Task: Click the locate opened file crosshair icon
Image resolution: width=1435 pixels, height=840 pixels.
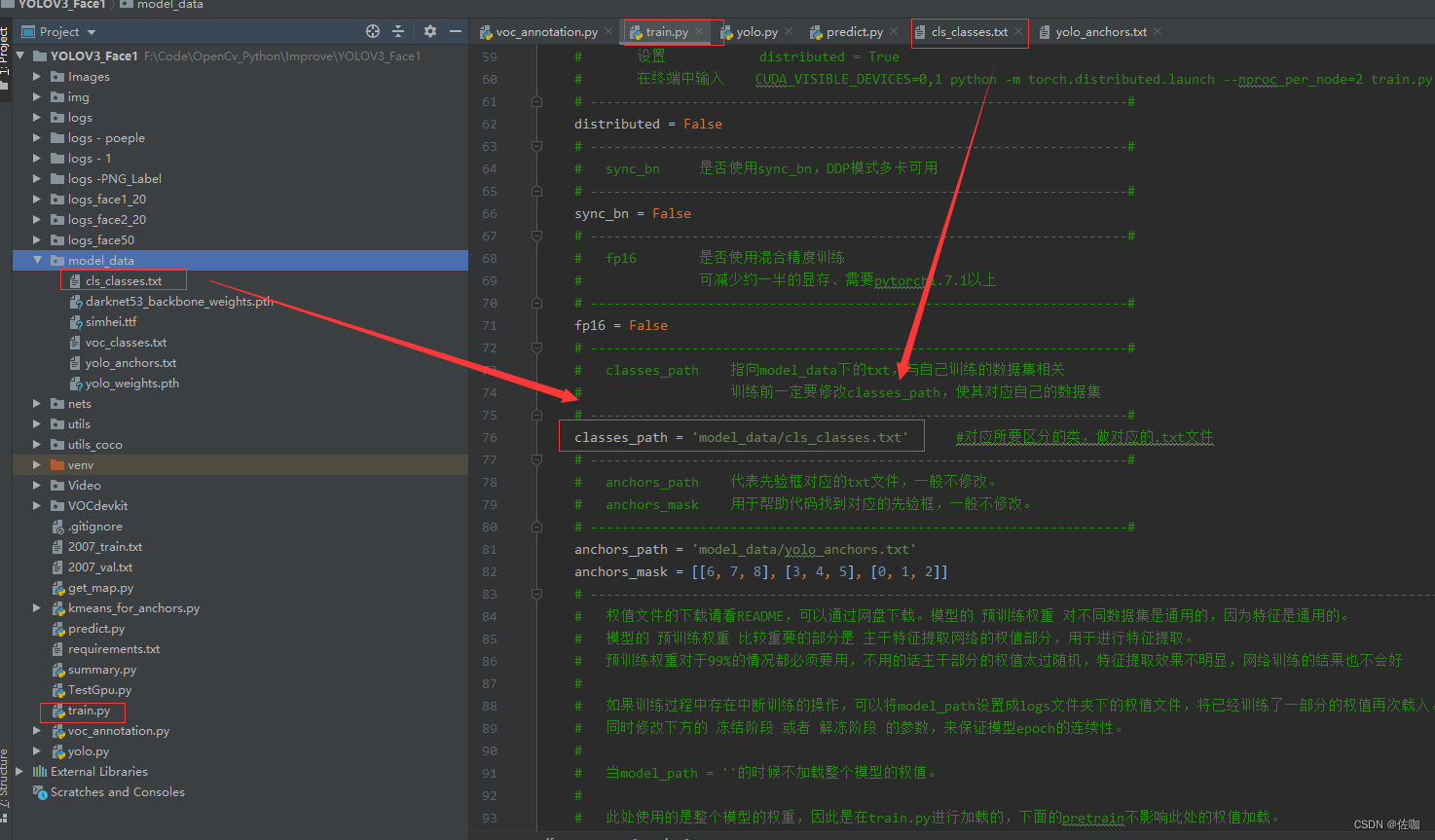Action: (x=372, y=32)
